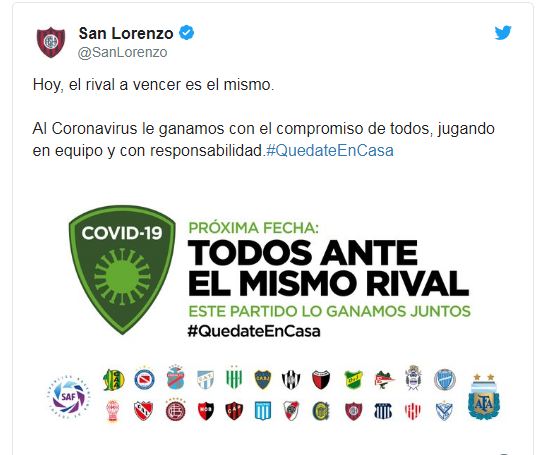Click the green COVID-19 shield graphic
The image size is (541, 455).
(x=122, y=269)
